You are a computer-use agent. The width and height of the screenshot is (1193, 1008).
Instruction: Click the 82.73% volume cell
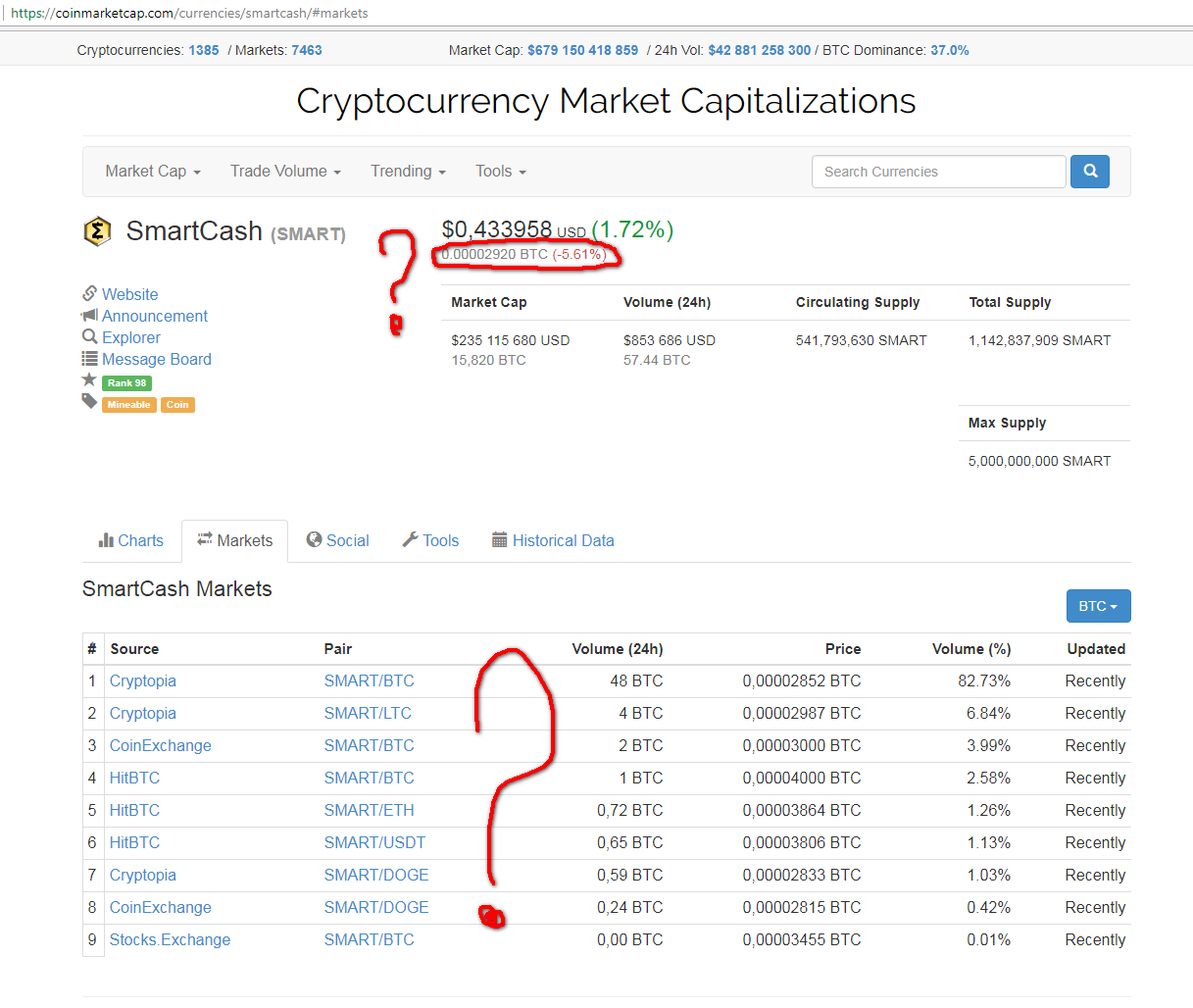pos(984,680)
